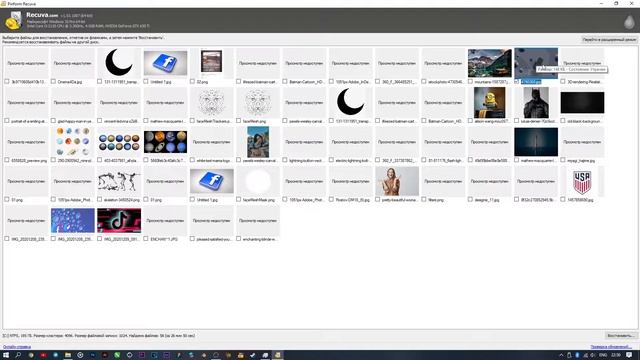The height and width of the screenshot is (360, 640).
Task: Open the Windows Start menu
Action: click(x=6, y=355)
